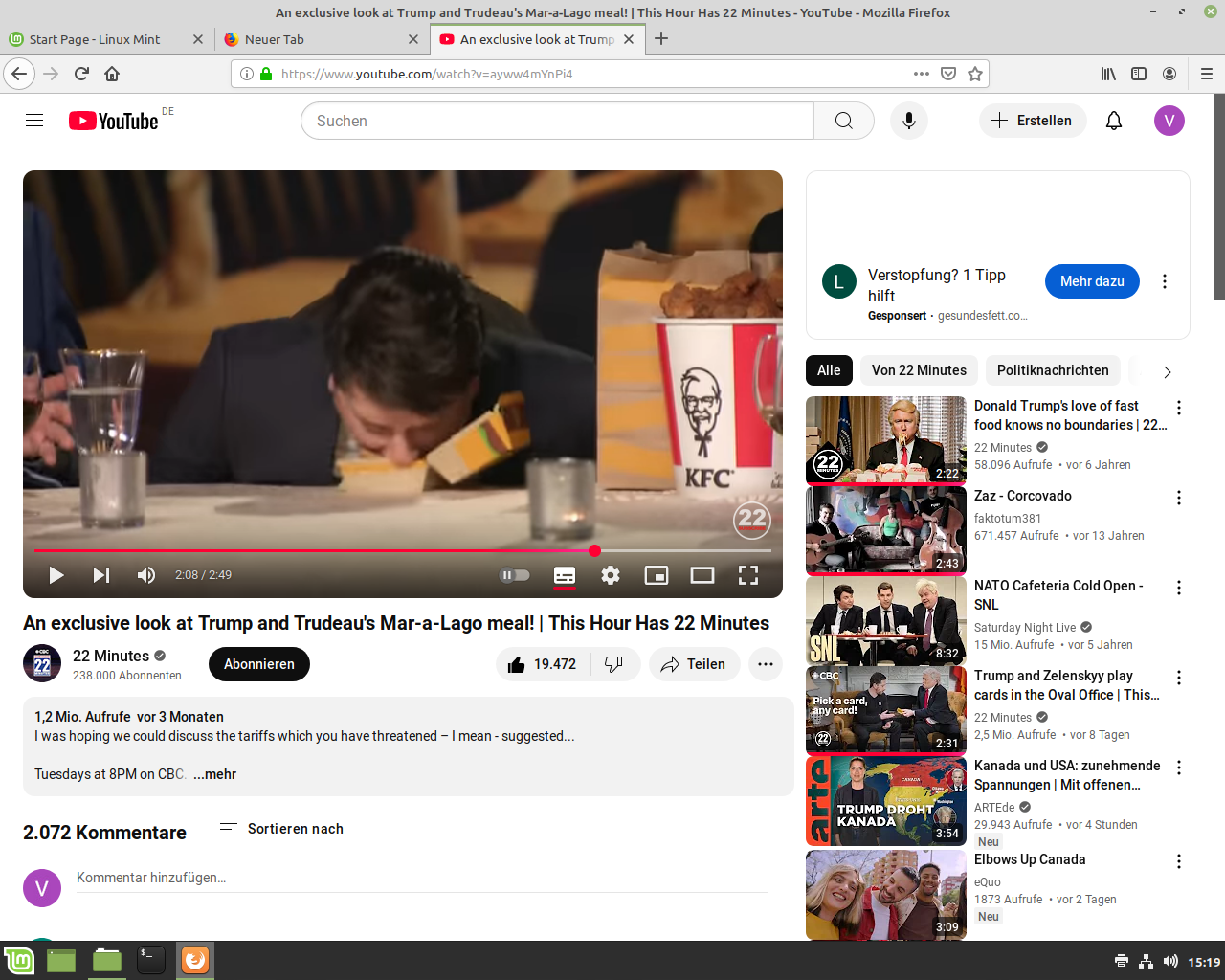Screen dimensions: 1225x980
Task: Open Linux Mint start menu
Action: pos(19,960)
